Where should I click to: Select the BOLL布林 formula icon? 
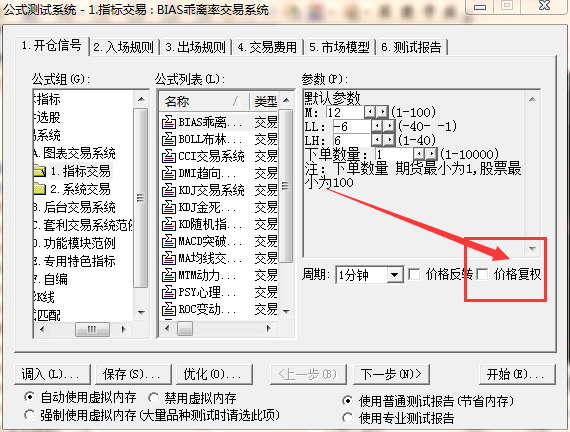pos(169,139)
